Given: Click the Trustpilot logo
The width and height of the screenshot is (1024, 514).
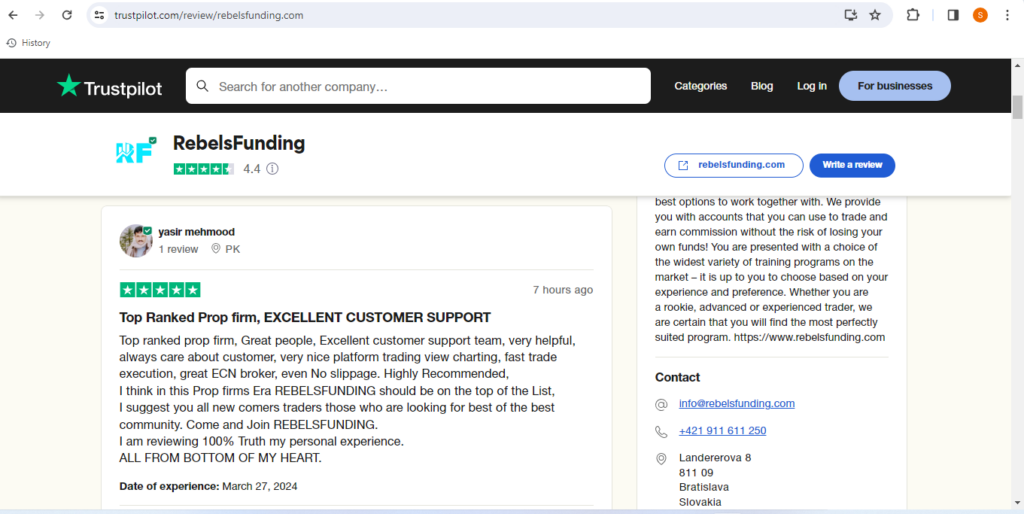Looking at the screenshot, I should pos(109,86).
